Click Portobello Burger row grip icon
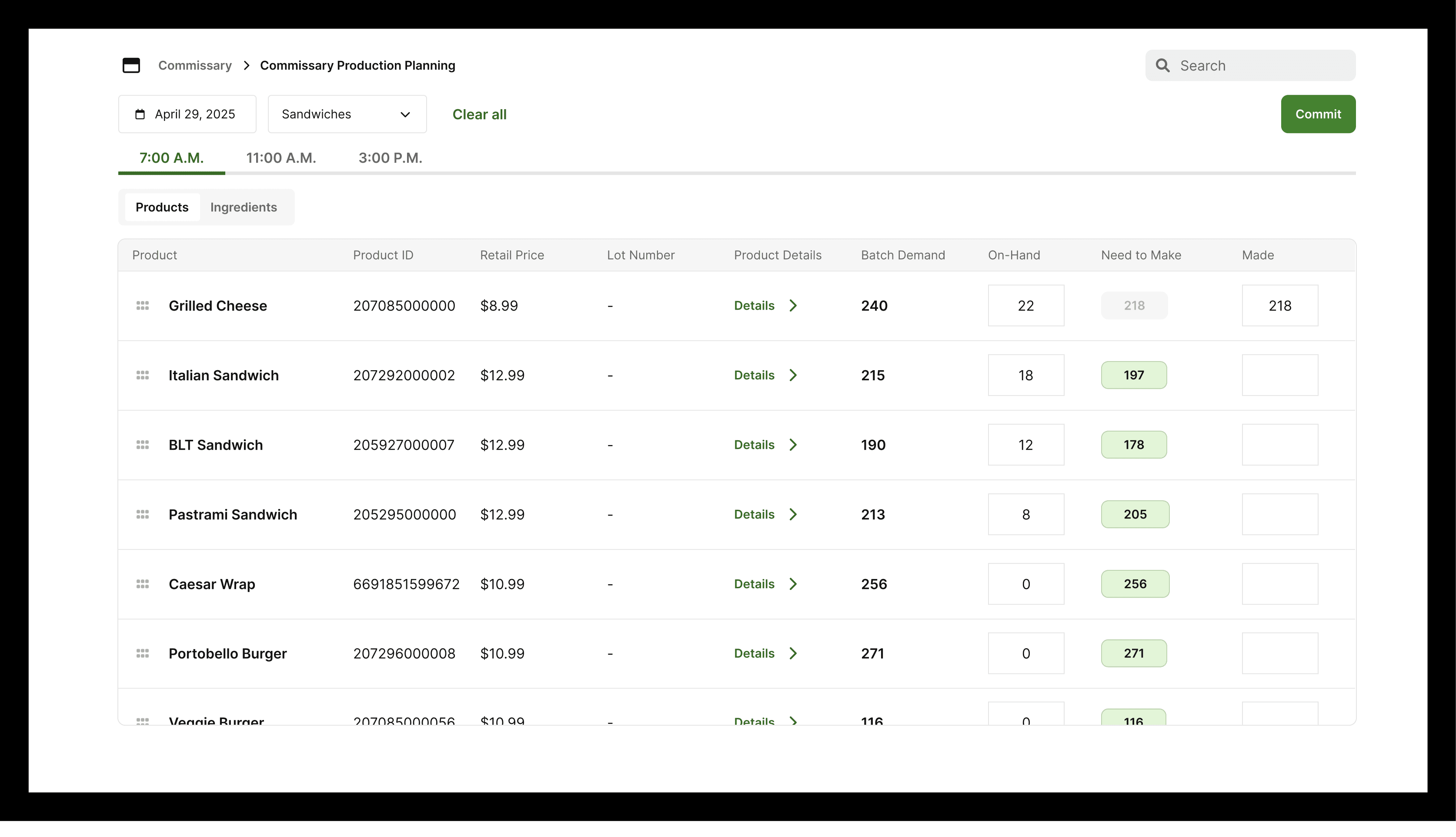This screenshot has width=1456, height=837. click(x=143, y=653)
